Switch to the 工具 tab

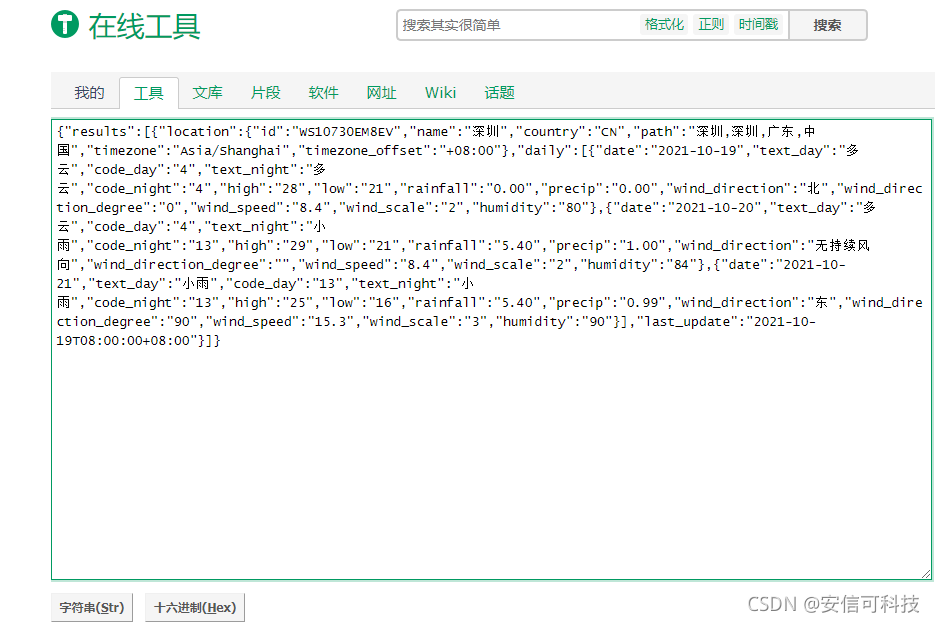coord(148,93)
